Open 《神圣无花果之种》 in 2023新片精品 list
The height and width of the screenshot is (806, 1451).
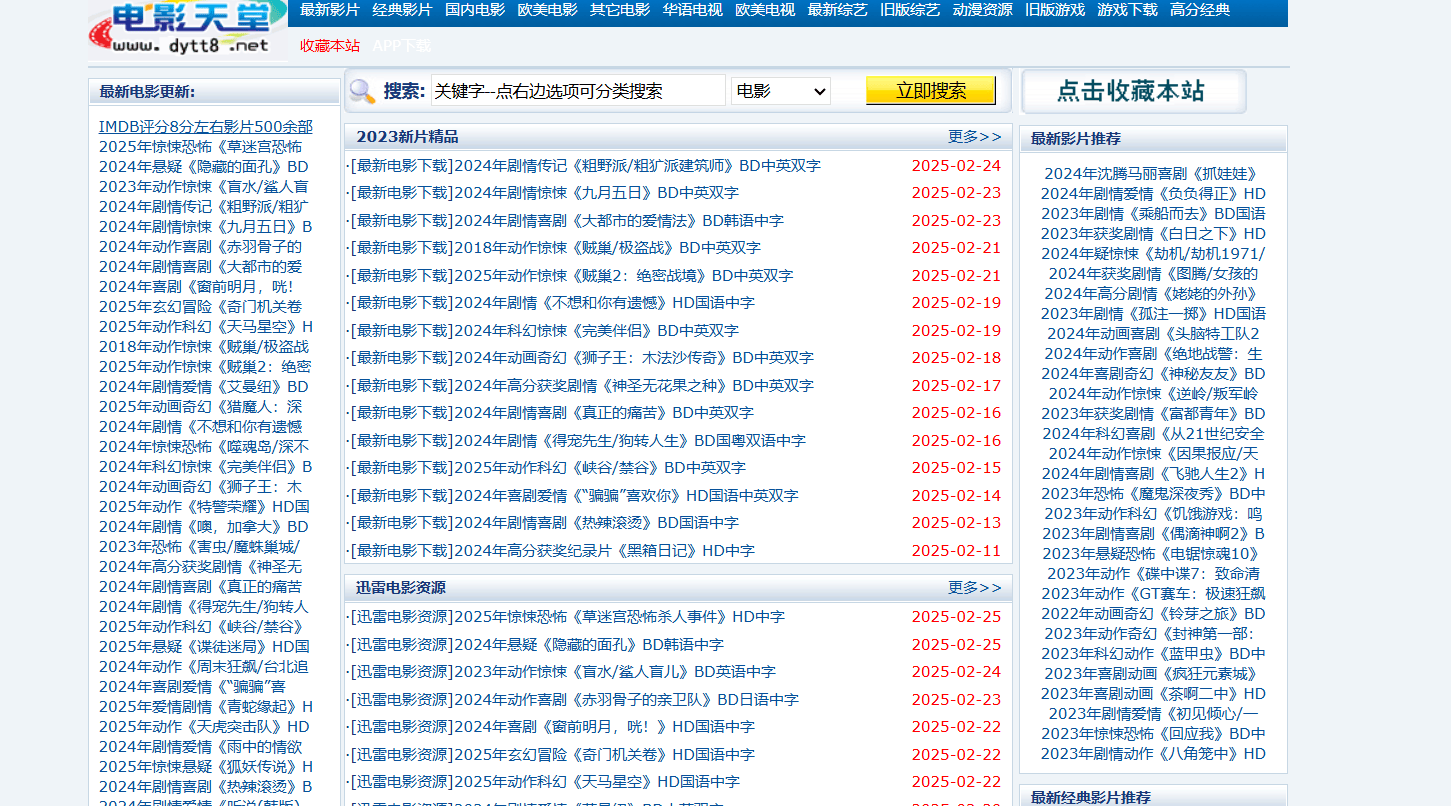[x=634, y=385]
